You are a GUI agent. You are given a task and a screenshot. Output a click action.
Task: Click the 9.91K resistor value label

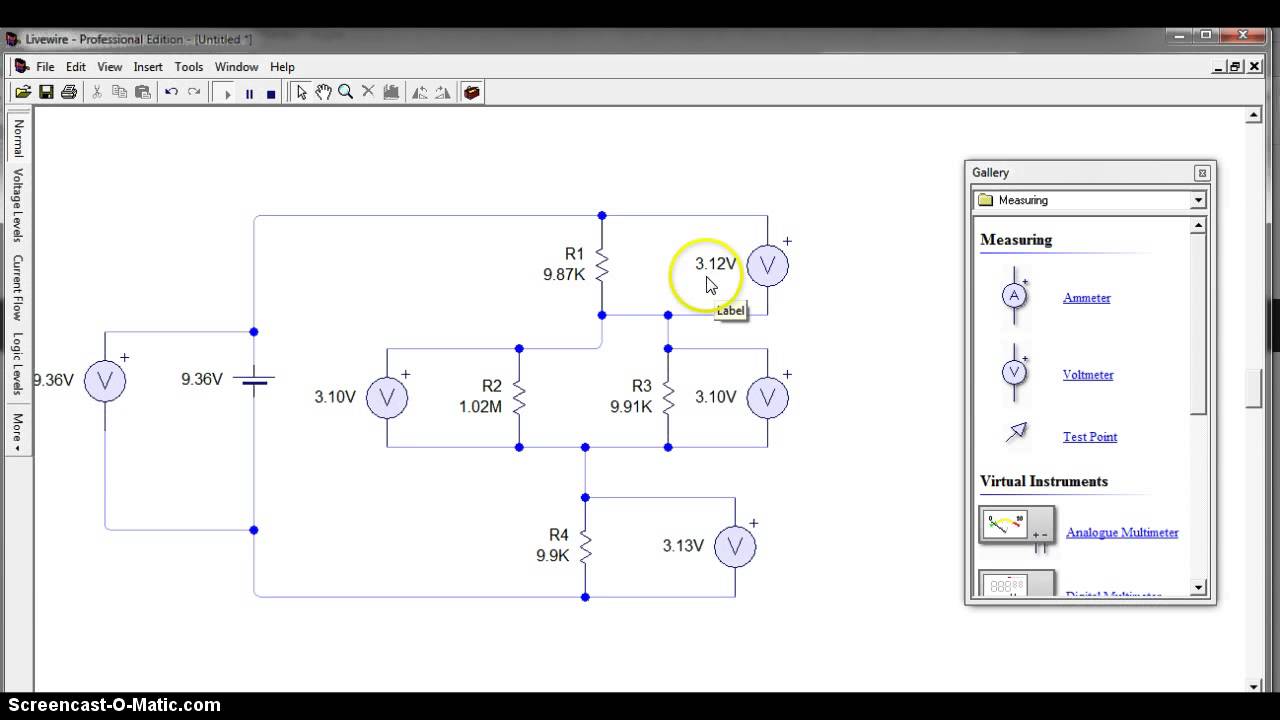[x=631, y=407]
